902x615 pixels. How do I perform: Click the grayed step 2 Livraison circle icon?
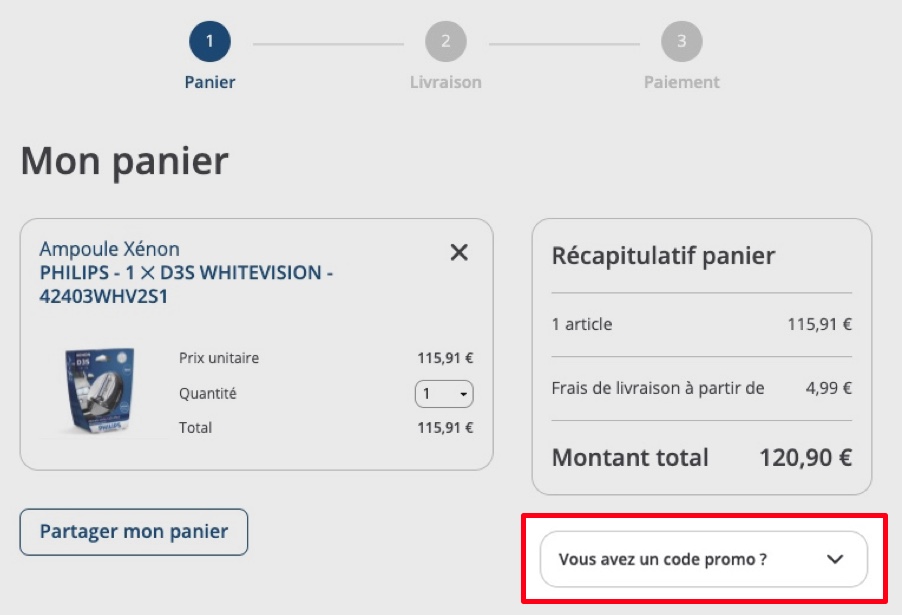[x=446, y=43]
